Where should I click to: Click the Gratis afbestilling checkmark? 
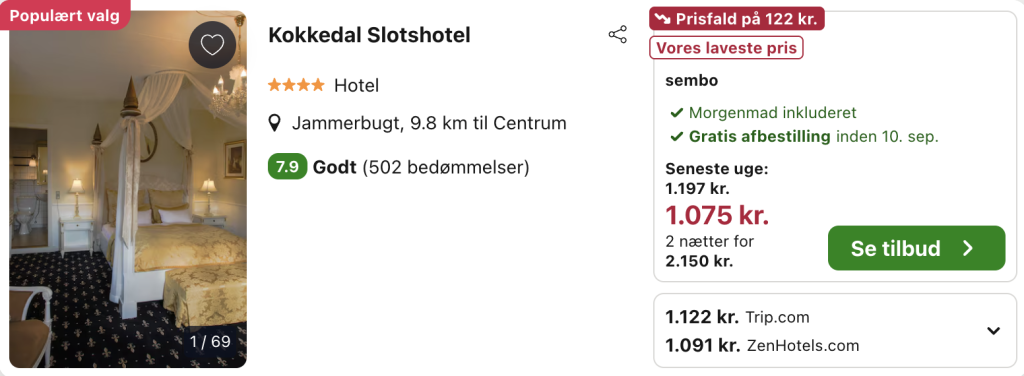677,137
